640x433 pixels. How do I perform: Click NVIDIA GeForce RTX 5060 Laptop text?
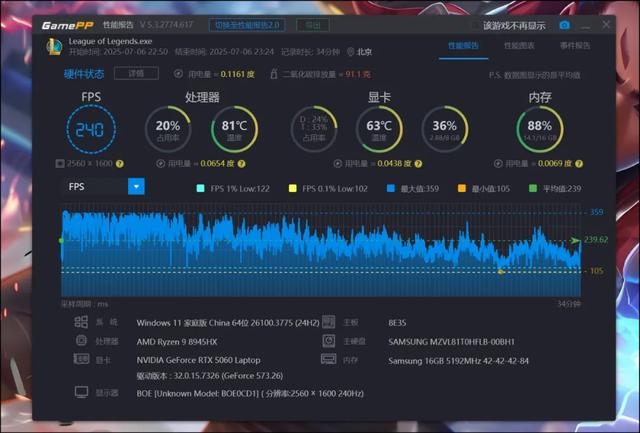(198, 360)
